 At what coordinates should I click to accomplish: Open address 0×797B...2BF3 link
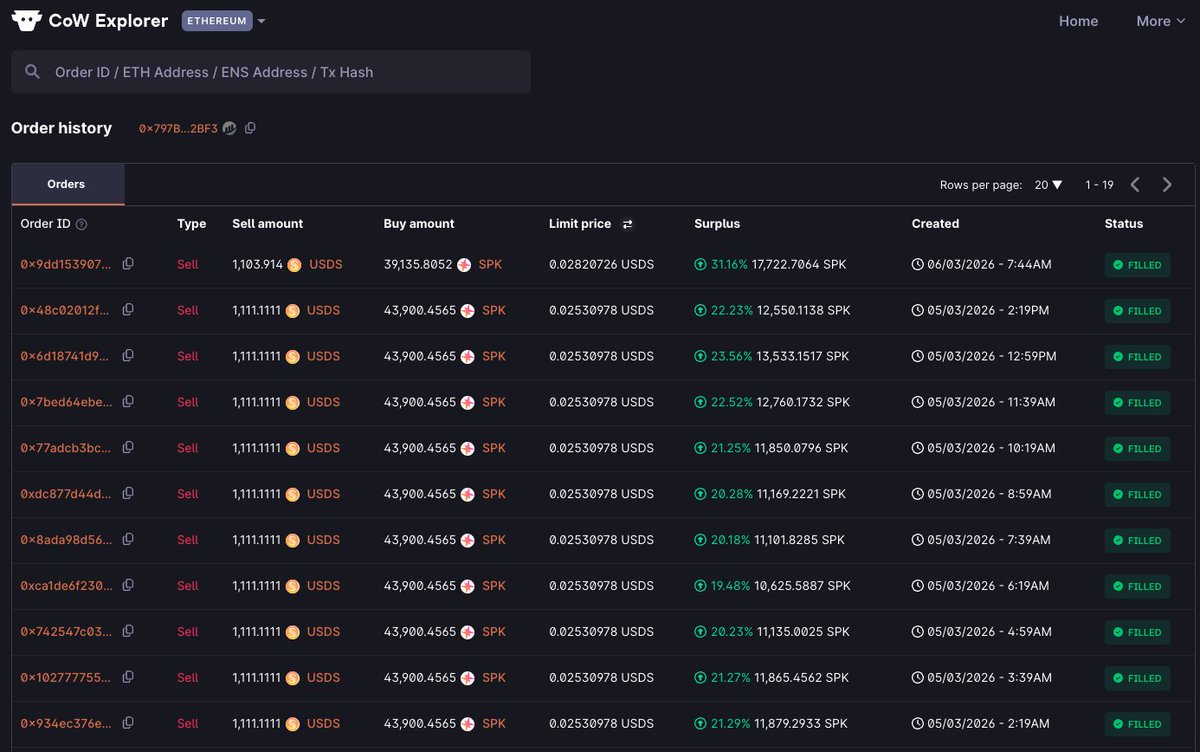click(x=178, y=128)
